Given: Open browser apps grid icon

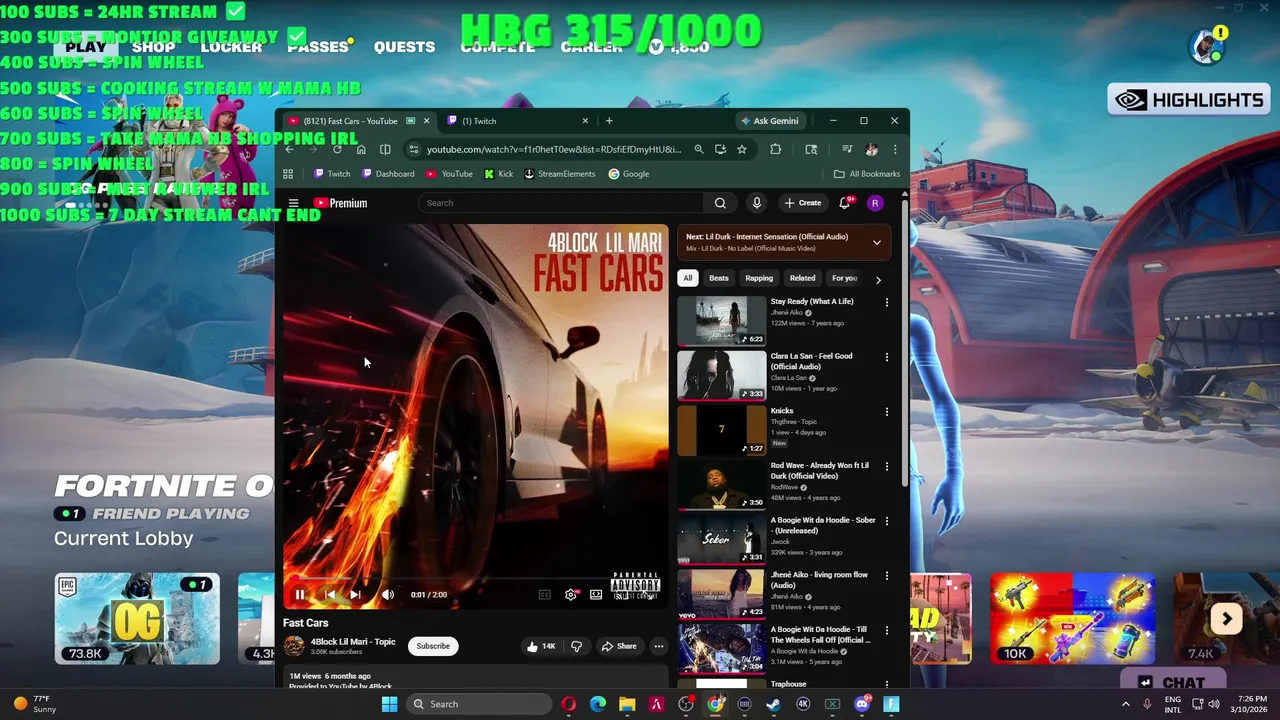Looking at the screenshot, I should tap(288, 174).
